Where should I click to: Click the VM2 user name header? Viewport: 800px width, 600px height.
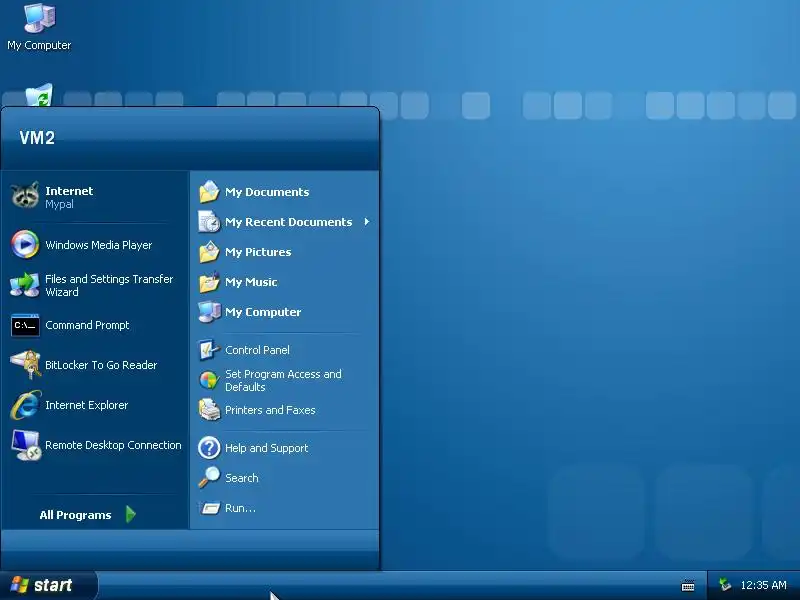[x=37, y=138]
